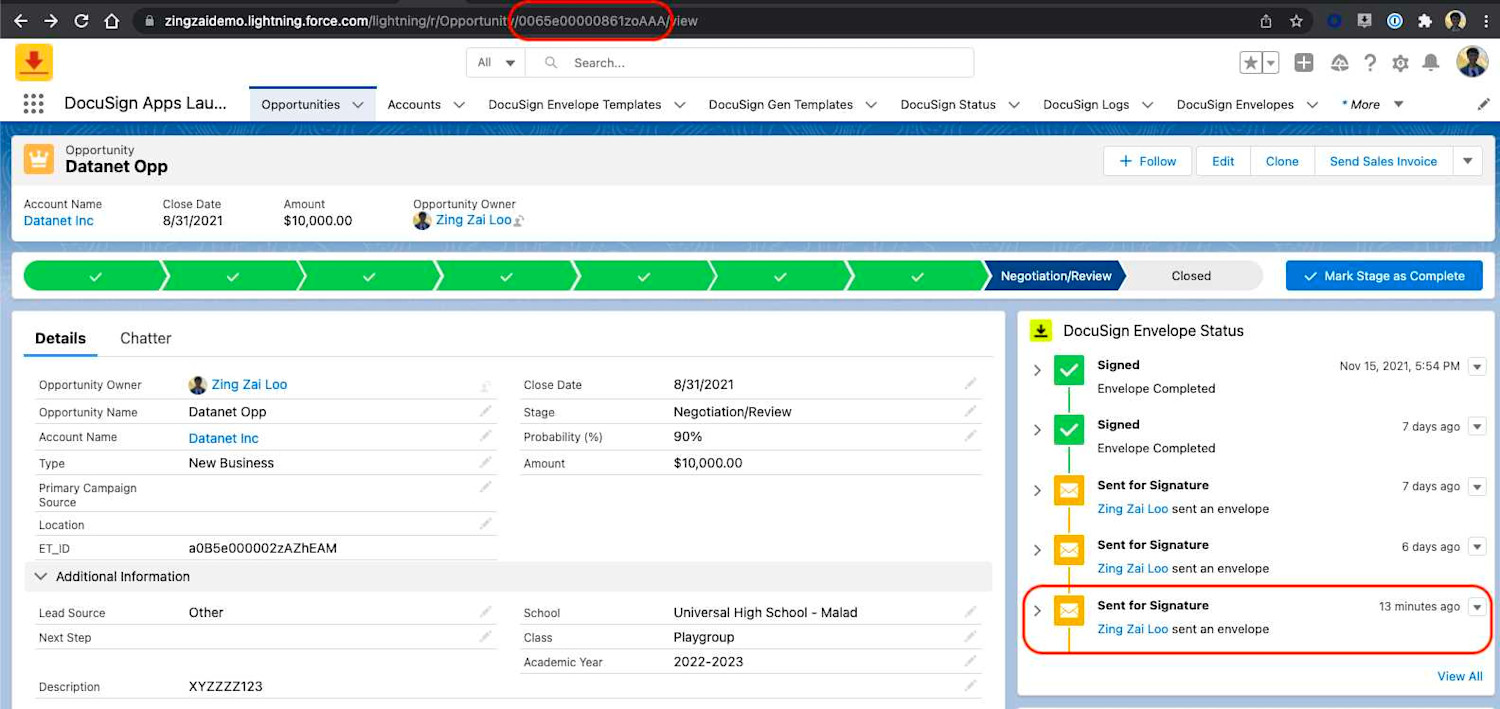Collapse the Additional Information section
The image size is (1500, 709).
pyautogui.click(x=40, y=576)
